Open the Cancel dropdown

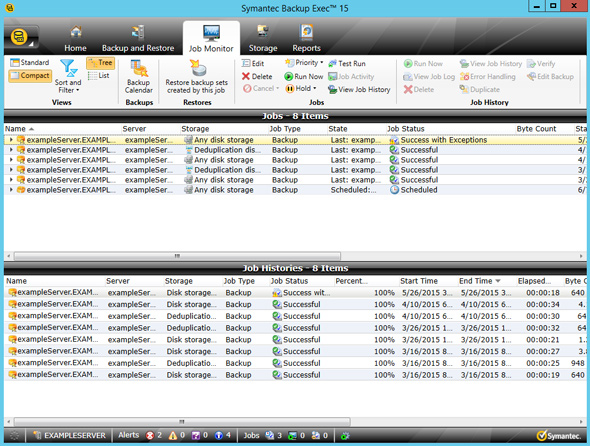(261, 88)
